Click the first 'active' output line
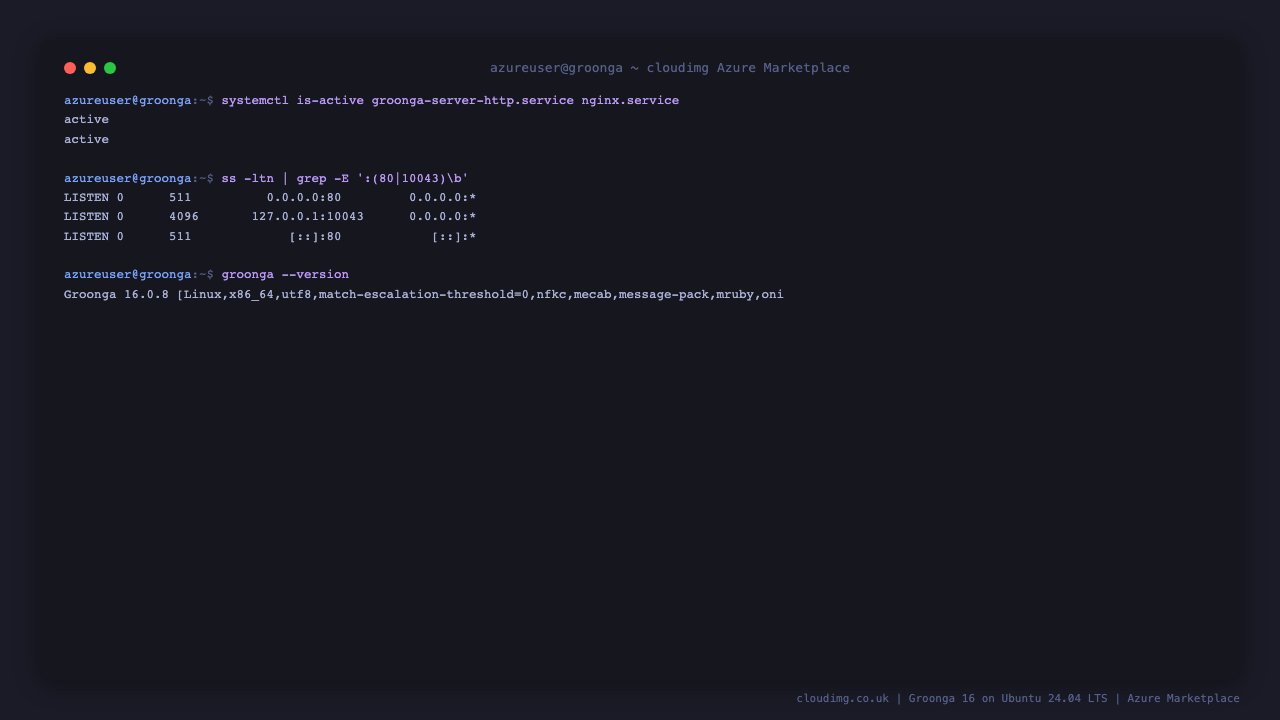The width and height of the screenshot is (1280, 720). click(x=86, y=120)
